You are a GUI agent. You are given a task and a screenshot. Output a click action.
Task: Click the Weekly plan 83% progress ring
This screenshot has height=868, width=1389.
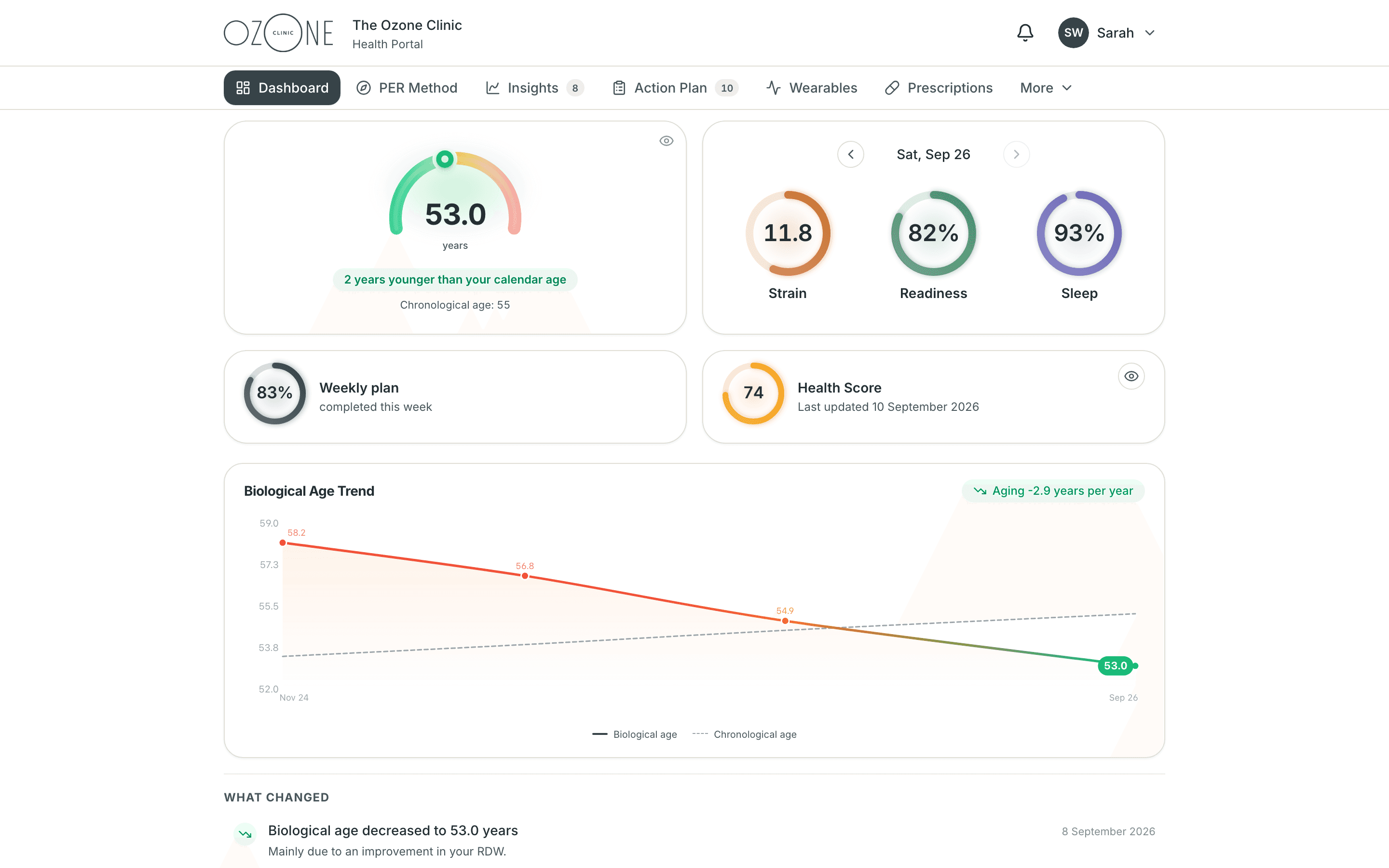[x=274, y=393]
